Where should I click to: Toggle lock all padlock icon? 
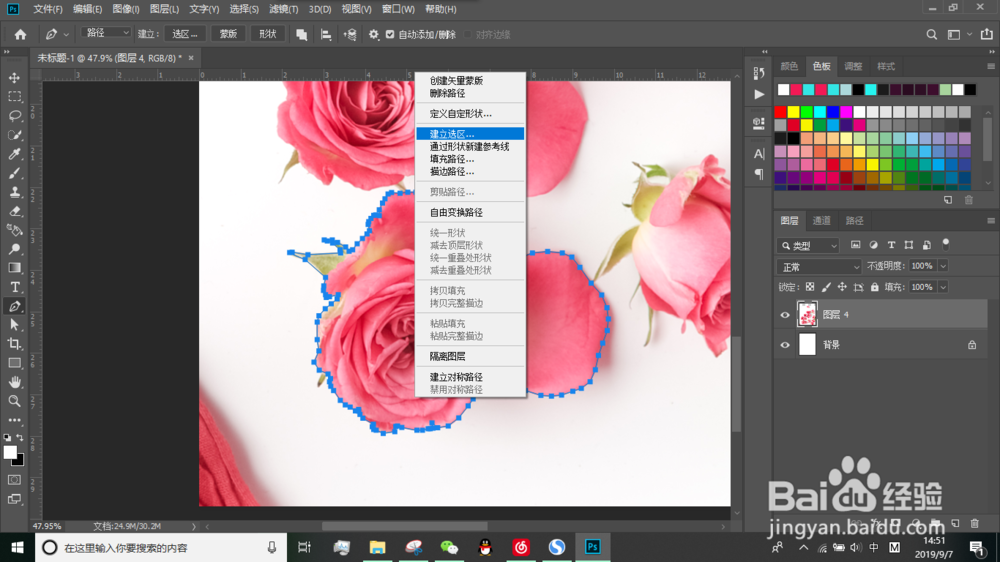[x=874, y=287]
